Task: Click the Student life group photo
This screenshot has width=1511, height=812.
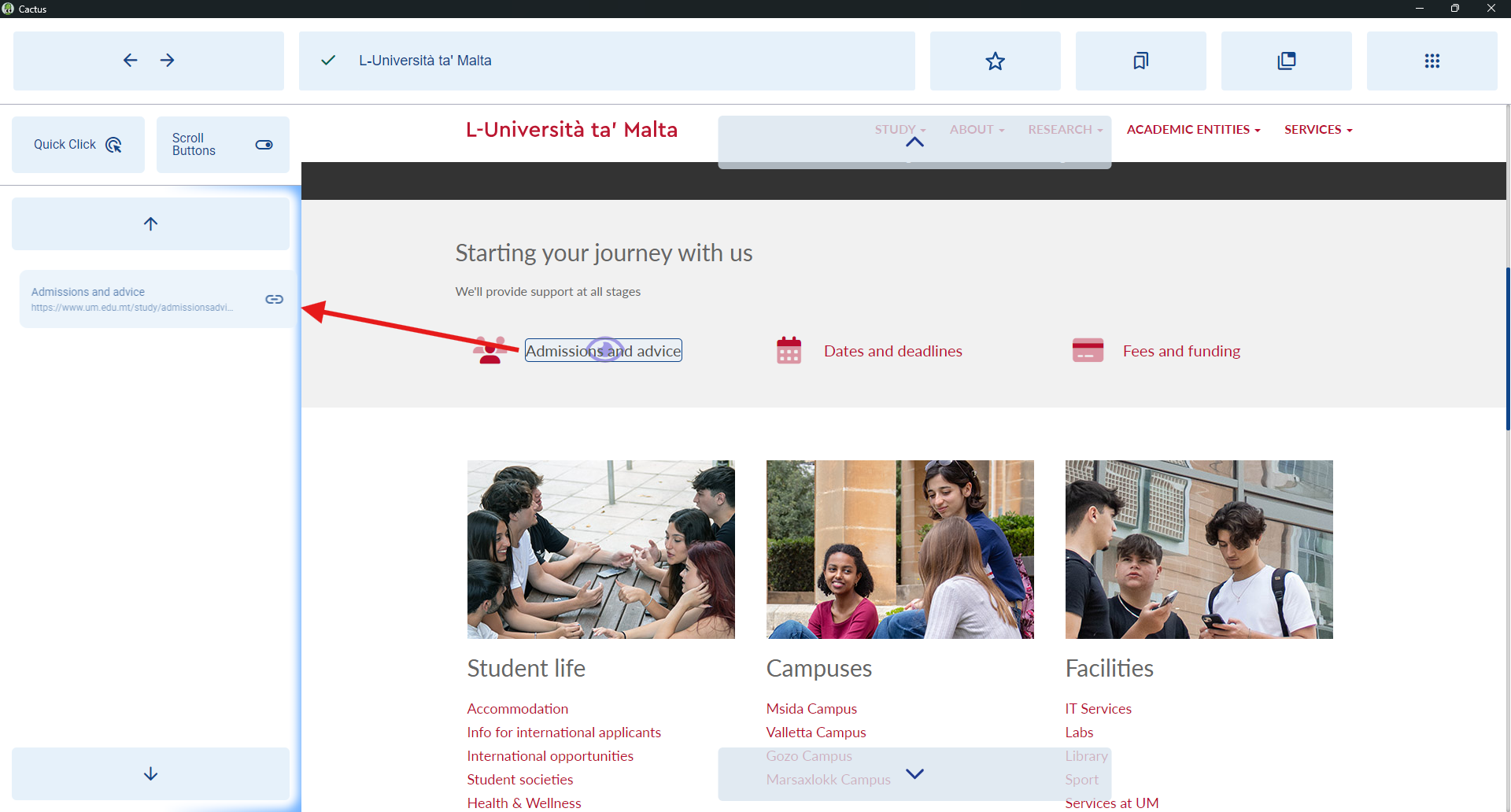Action: [600, 549]
